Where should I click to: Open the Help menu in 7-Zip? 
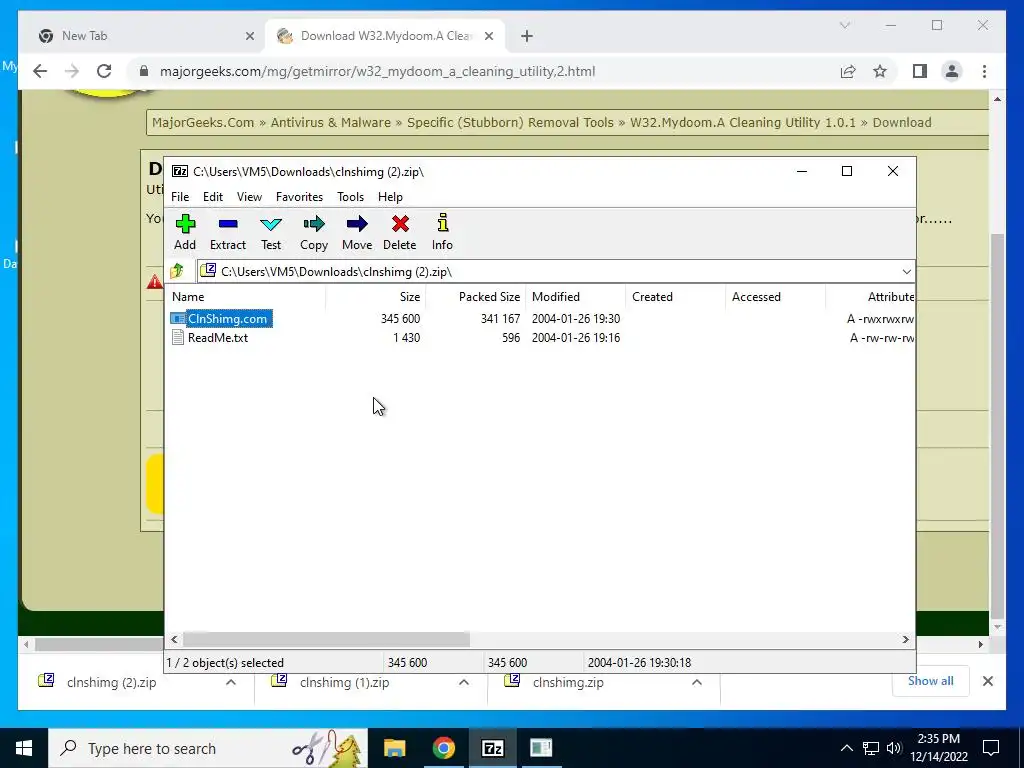[x=390, y=197]
